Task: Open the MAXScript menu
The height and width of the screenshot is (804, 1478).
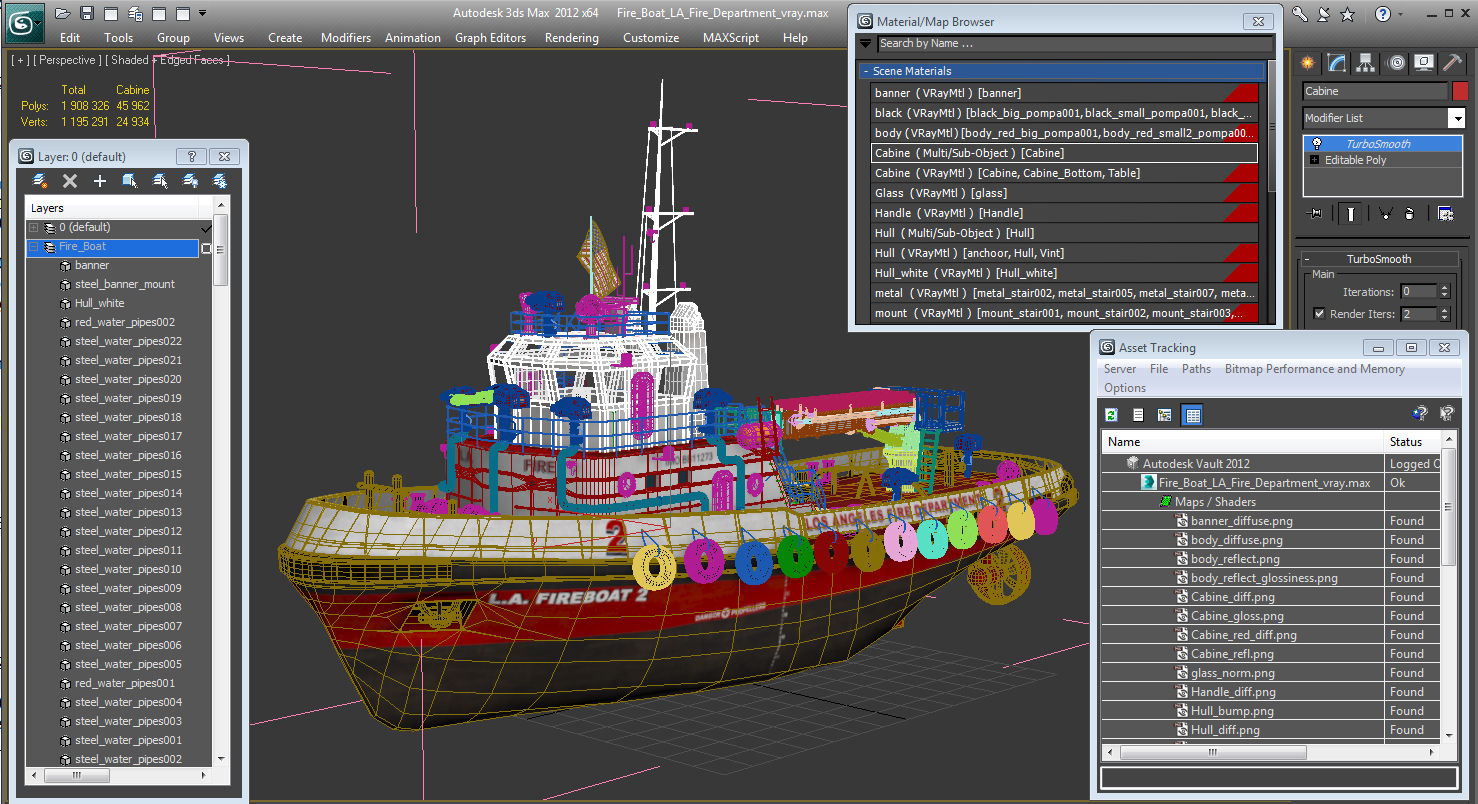Action: 731,38
